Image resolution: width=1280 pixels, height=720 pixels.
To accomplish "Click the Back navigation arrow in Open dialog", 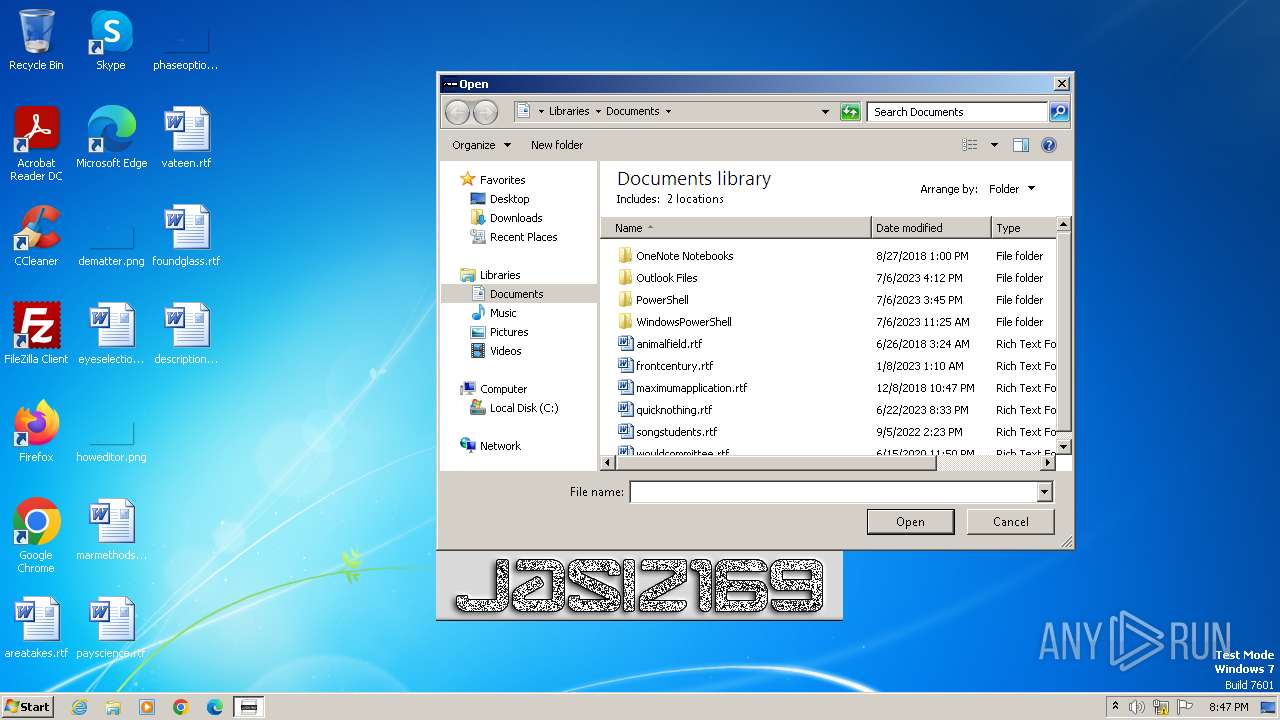I will click(457, 112).
